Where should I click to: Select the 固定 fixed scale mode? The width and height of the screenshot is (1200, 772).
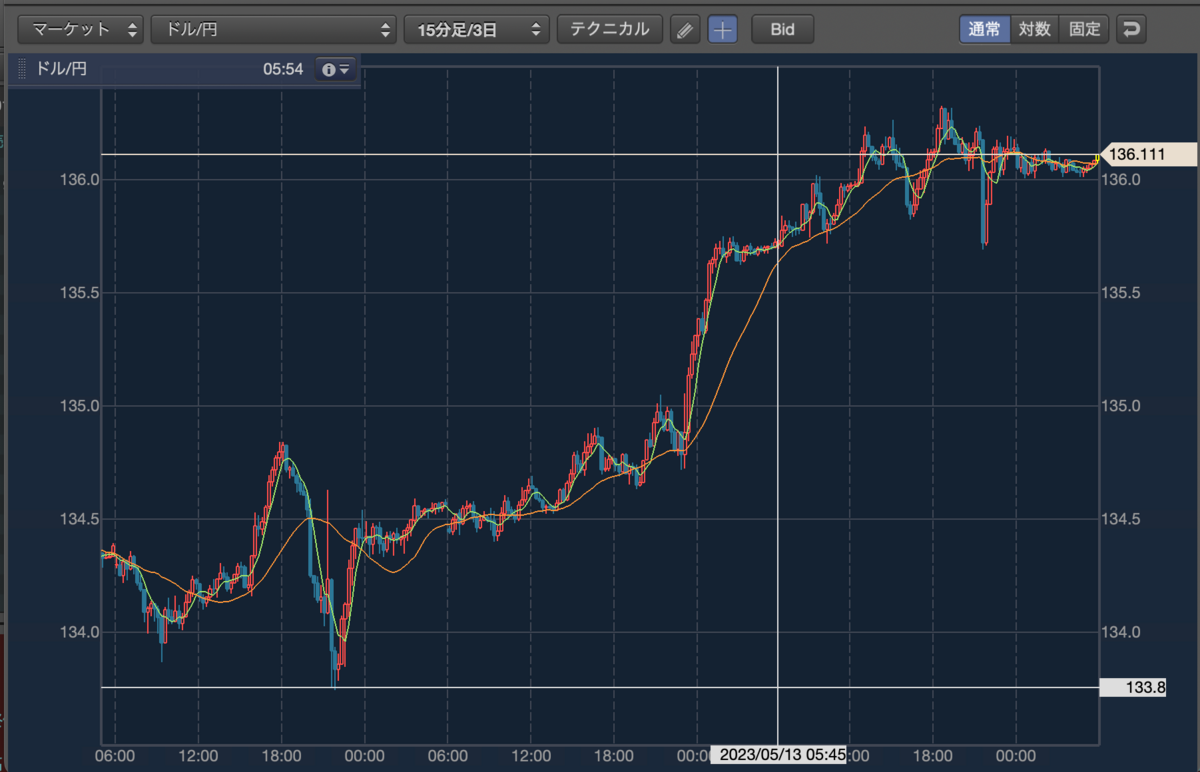(x=1084, y=29)
